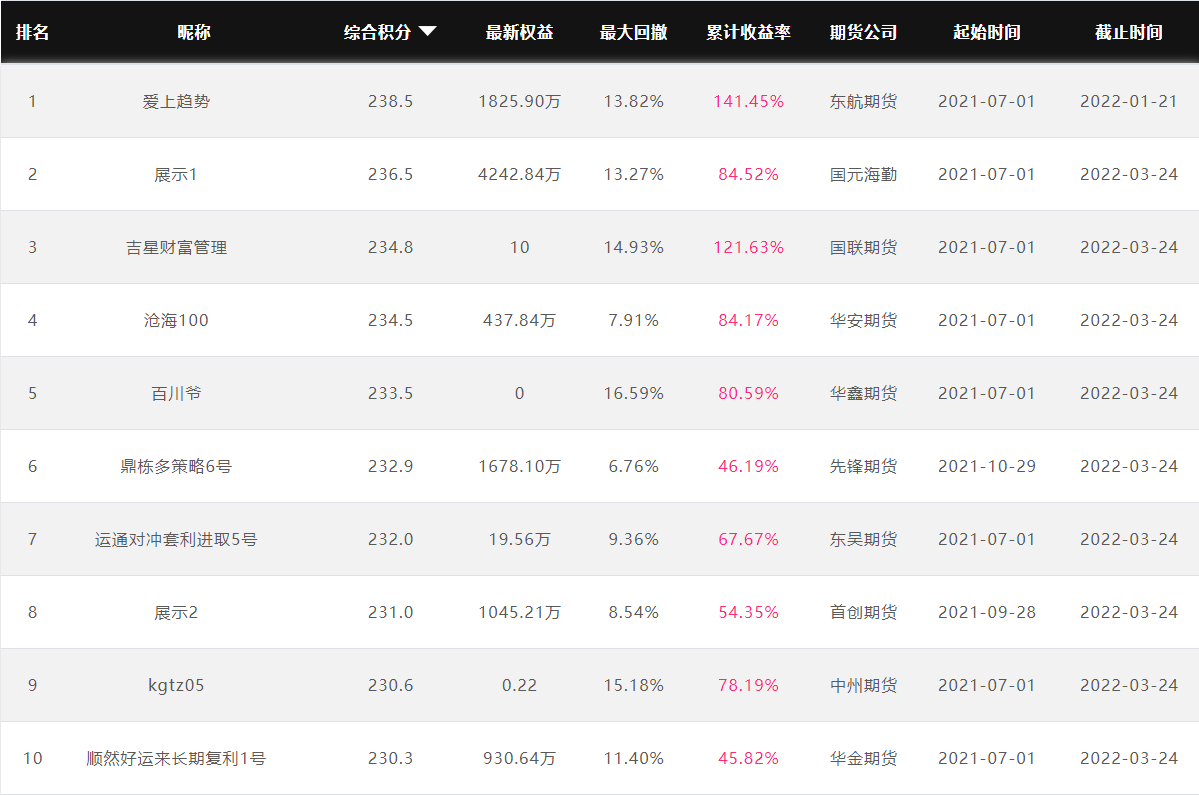Select the score 232.9
This screenshot has height=795, width=1199.
[390, 466]
